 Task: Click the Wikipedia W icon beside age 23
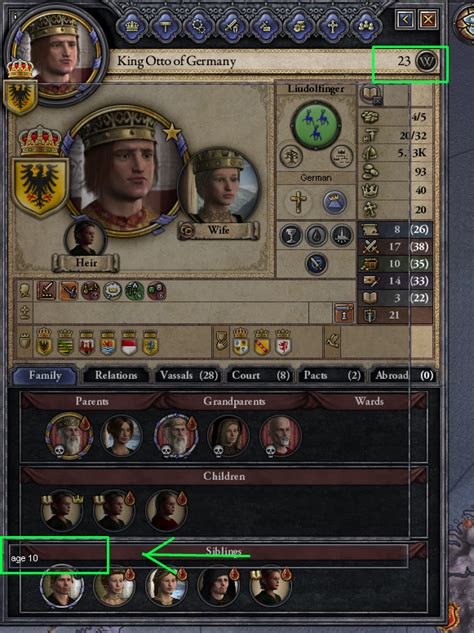tap(426, 62)
